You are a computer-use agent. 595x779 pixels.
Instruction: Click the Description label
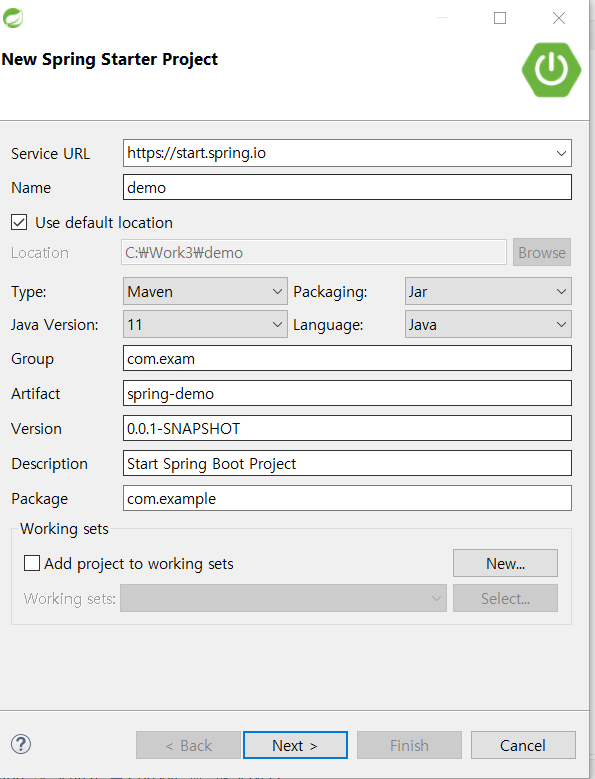point(50,464)
